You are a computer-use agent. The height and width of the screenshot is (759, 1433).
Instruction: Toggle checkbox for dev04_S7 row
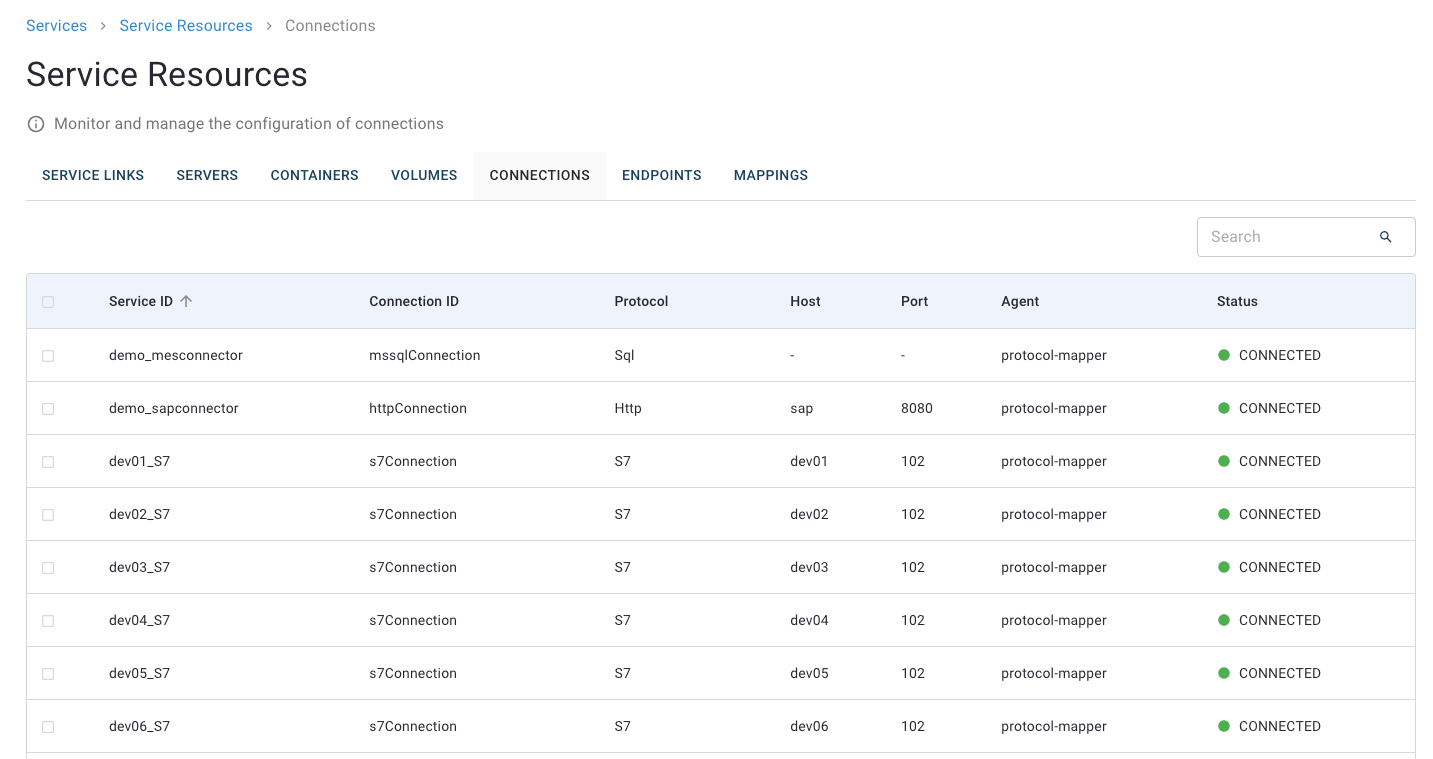click(x=48, y=621)
